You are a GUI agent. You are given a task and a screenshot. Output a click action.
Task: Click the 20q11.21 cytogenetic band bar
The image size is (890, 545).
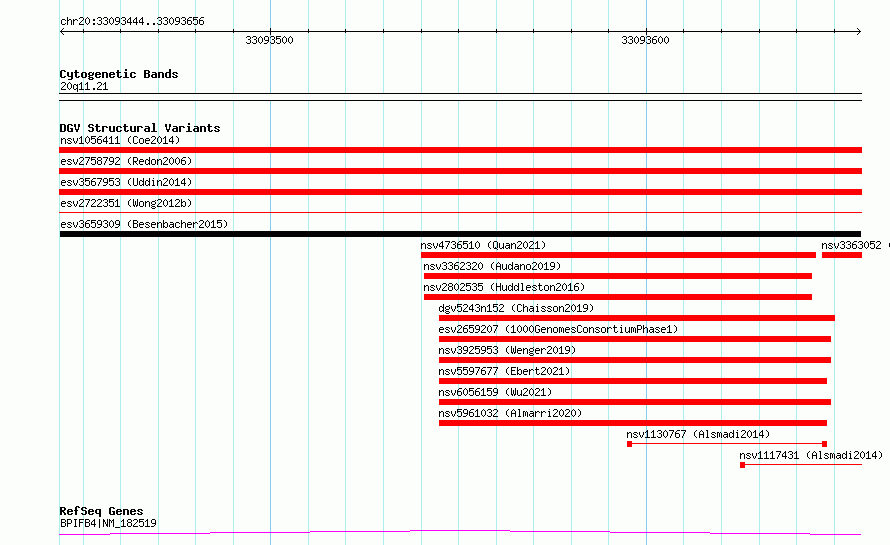[460, 97]
